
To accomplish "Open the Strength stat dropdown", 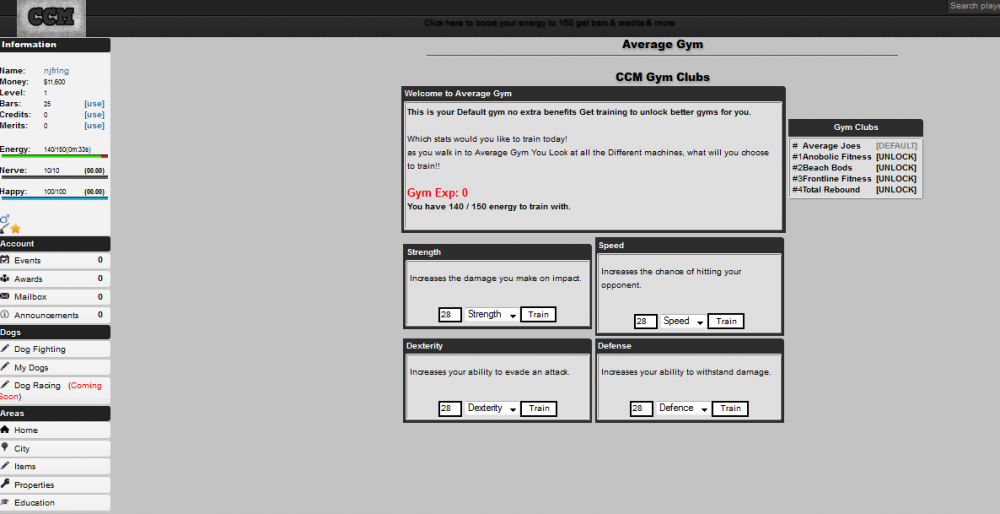I will coord(491,315).
